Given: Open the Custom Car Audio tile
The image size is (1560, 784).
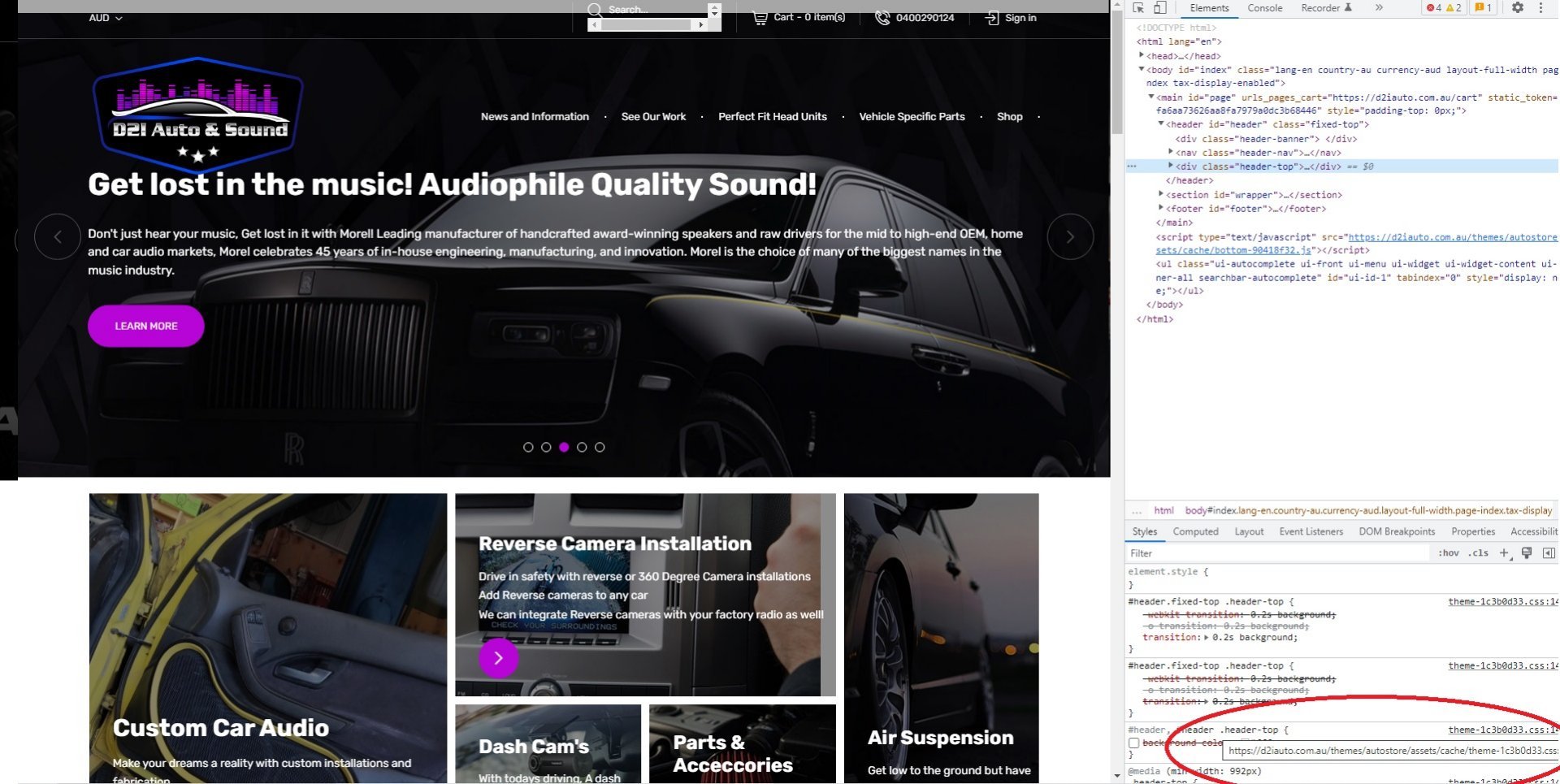Looking at the screenshot, I should coord(268,639).
